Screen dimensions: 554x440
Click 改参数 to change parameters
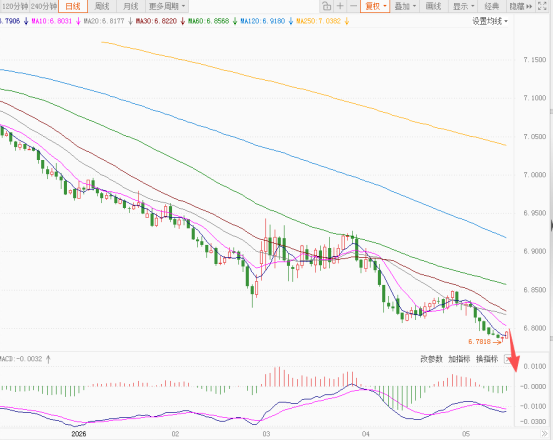431,359
